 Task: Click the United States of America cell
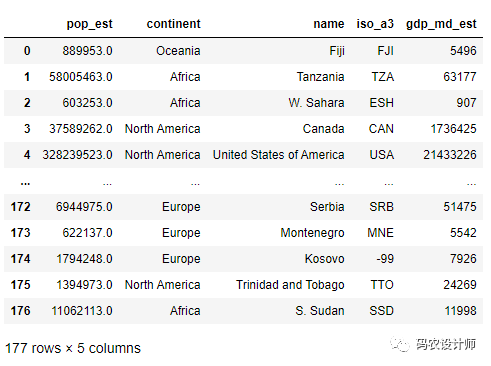[x=278, y=155]
